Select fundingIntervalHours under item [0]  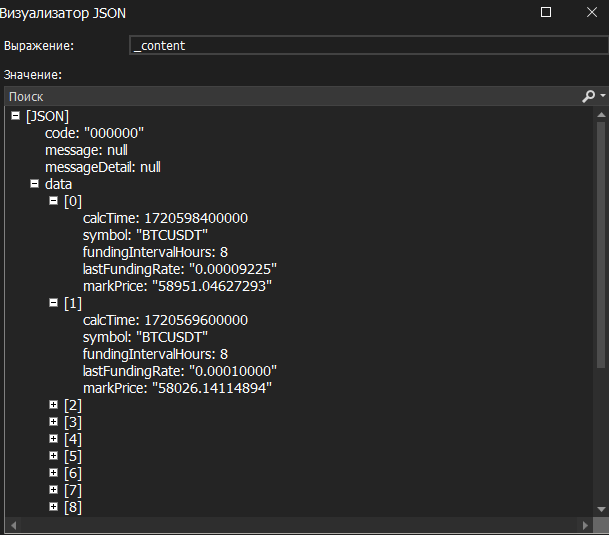[155, 253]
